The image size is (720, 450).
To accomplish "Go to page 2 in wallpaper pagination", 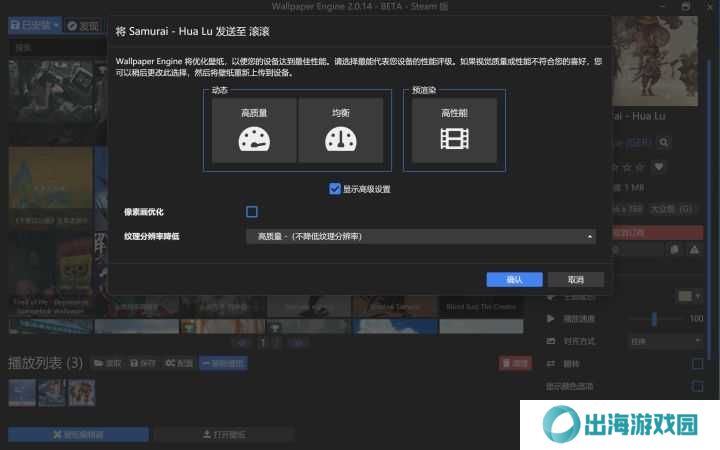I will (276, 343).
